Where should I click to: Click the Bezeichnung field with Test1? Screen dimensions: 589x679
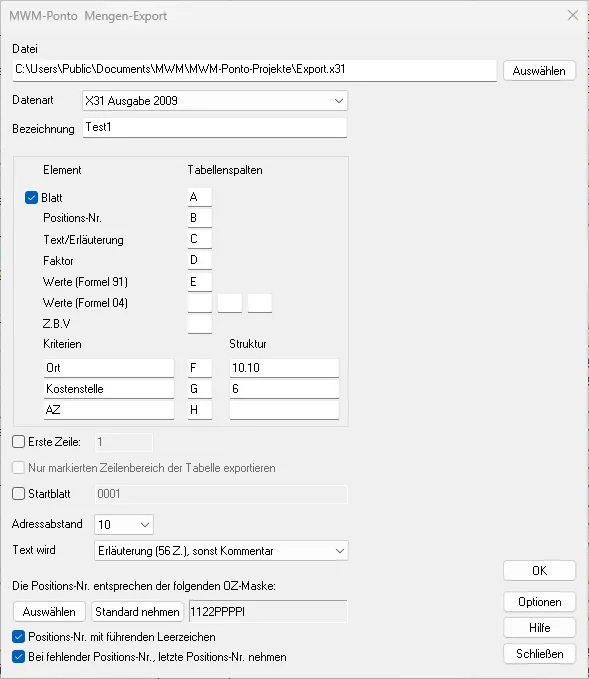215,128
